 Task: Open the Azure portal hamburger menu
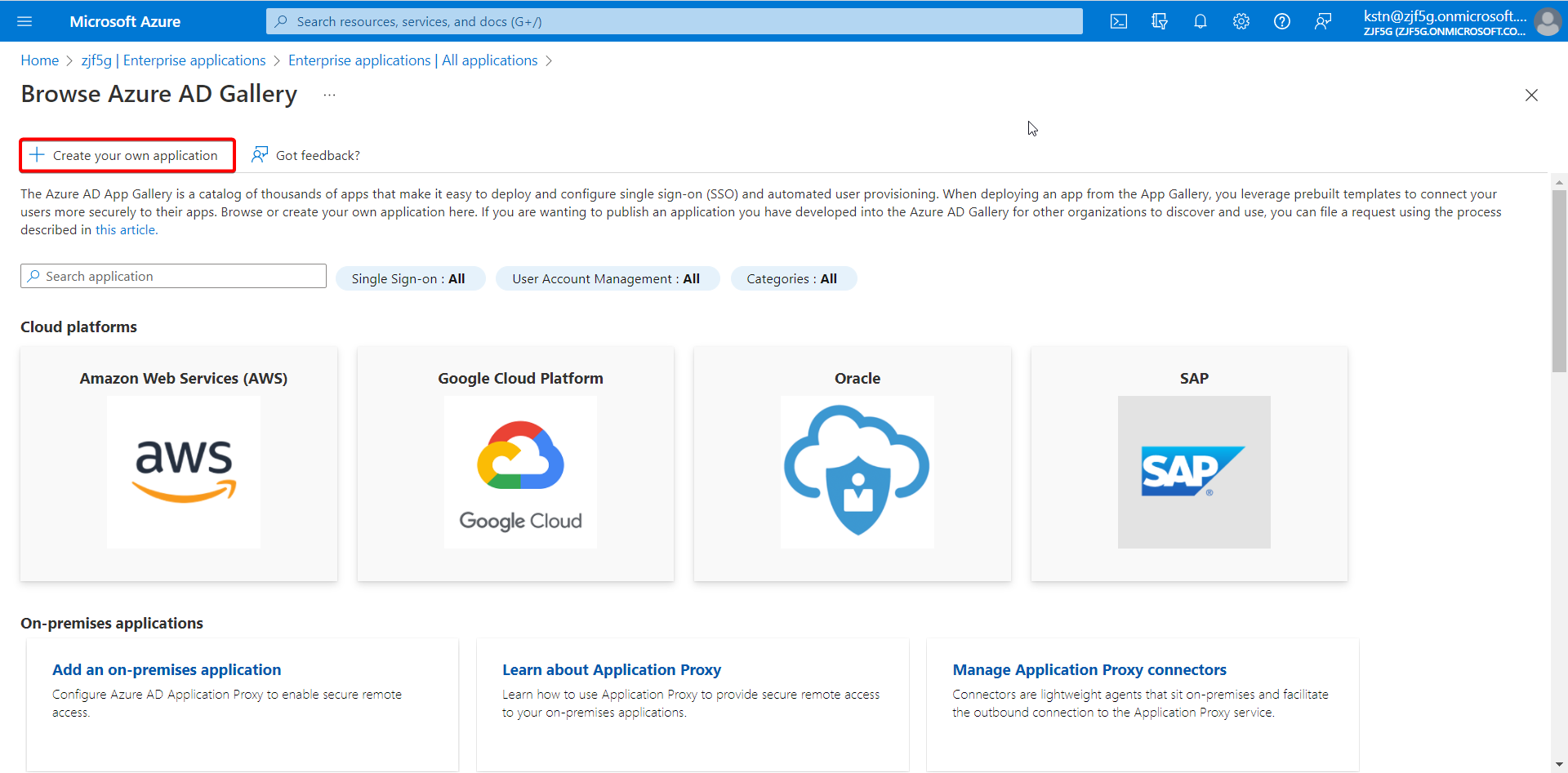tap(24, 21)
